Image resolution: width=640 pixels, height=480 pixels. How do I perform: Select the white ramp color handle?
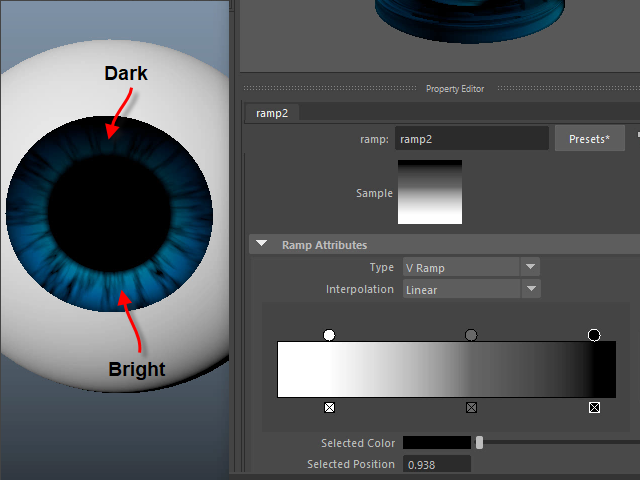[x=329, y=335]
